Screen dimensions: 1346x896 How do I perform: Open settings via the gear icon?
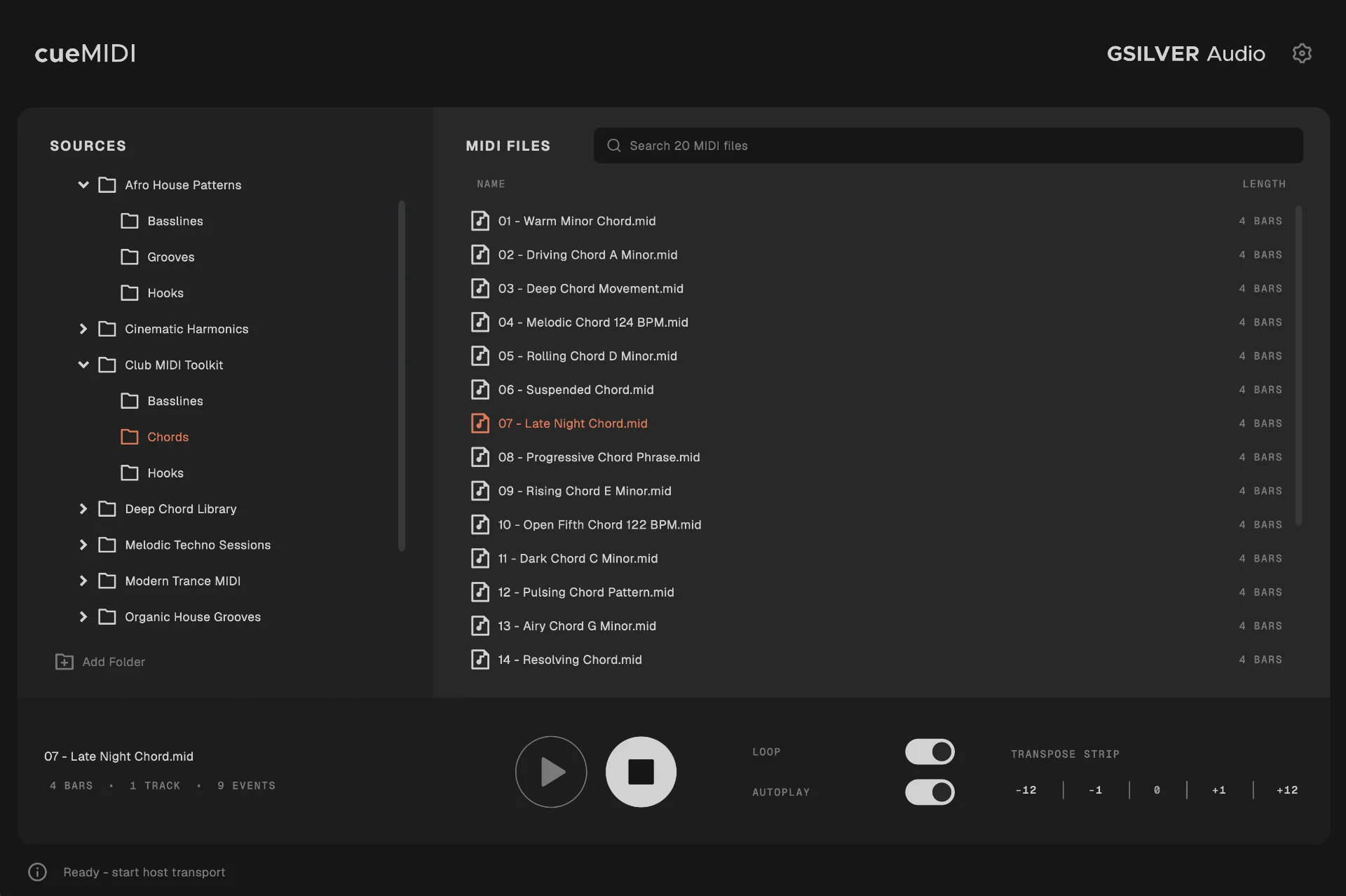pyautogui.click(x=1302, y=53)
